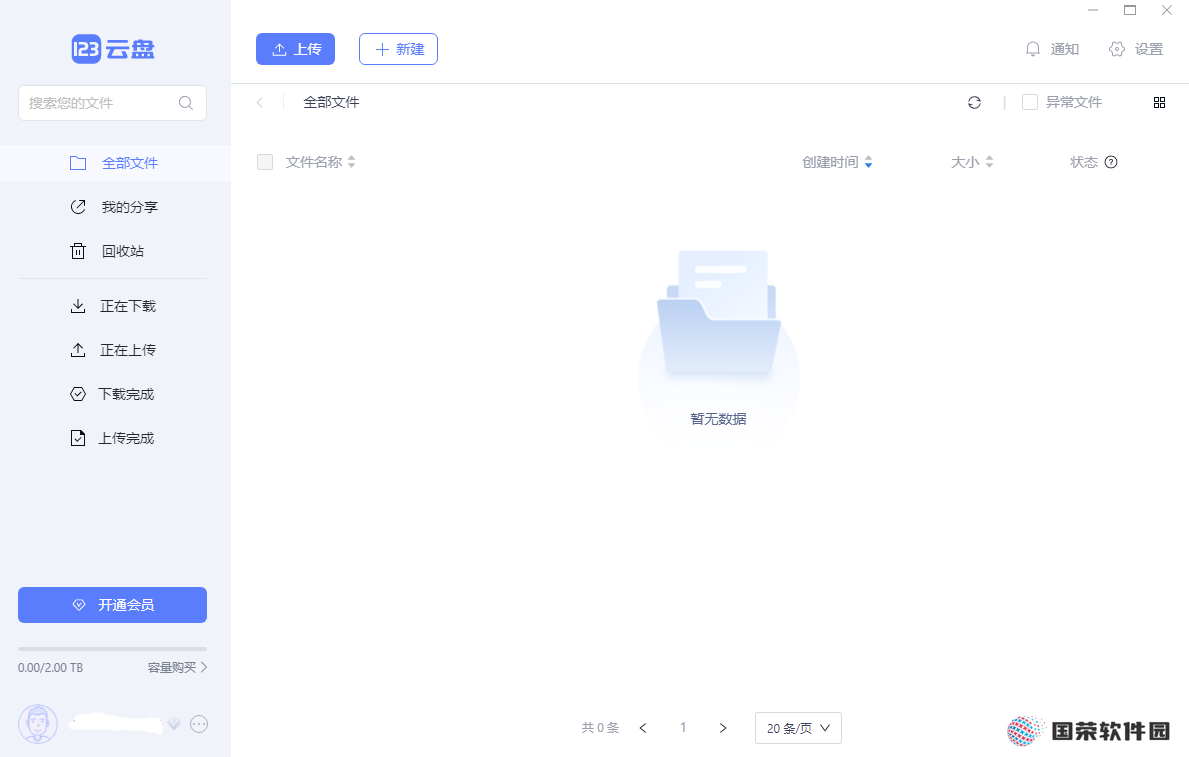Sort by 大小 column
The height and width of the screenshot is (757, 1189).
pos(972,162)
